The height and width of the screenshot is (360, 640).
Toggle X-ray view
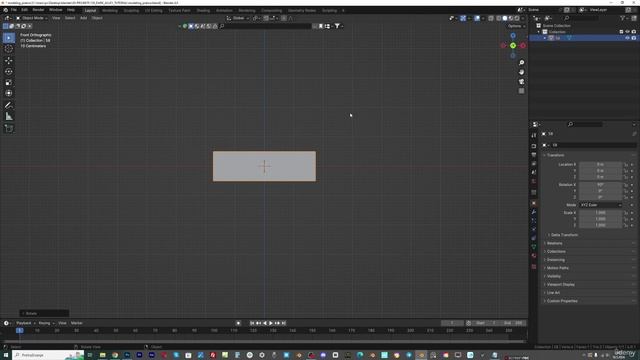point(491,18)
